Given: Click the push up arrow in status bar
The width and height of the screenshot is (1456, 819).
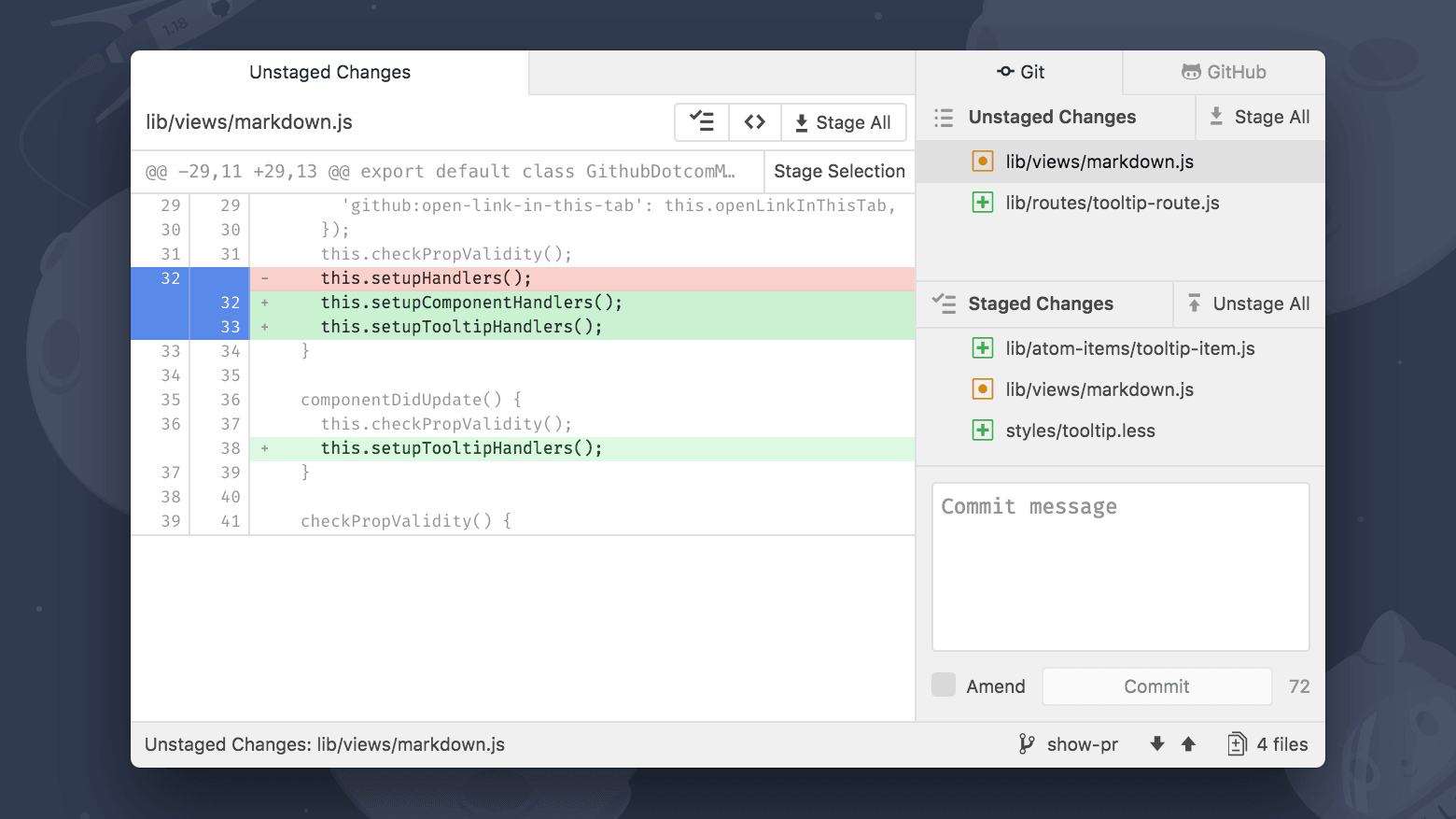Looking at the screenshot, I should coord(1188,744).
